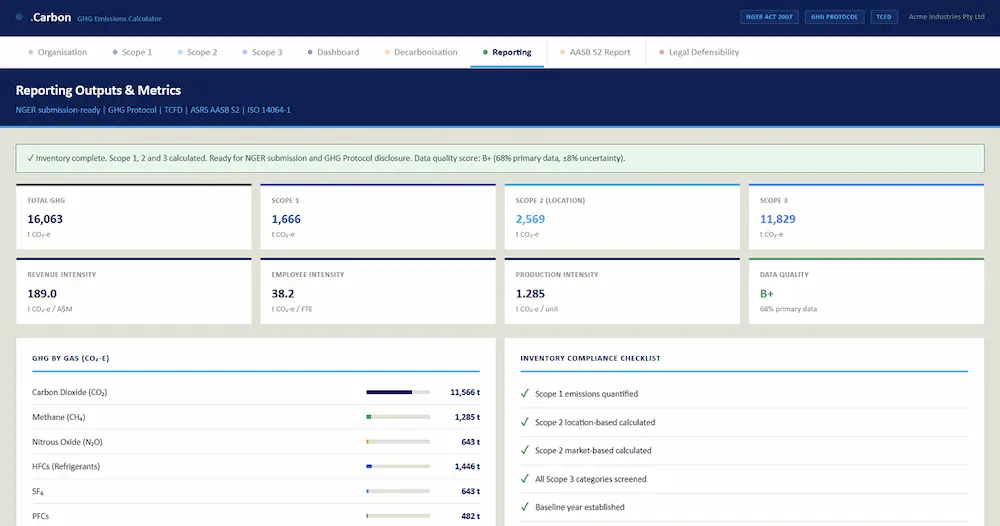The height and width of the screenshot is (526, 1000).
Task: Click the Carbon Dioxide (CO₂) row label
Action: pos(70,393)
